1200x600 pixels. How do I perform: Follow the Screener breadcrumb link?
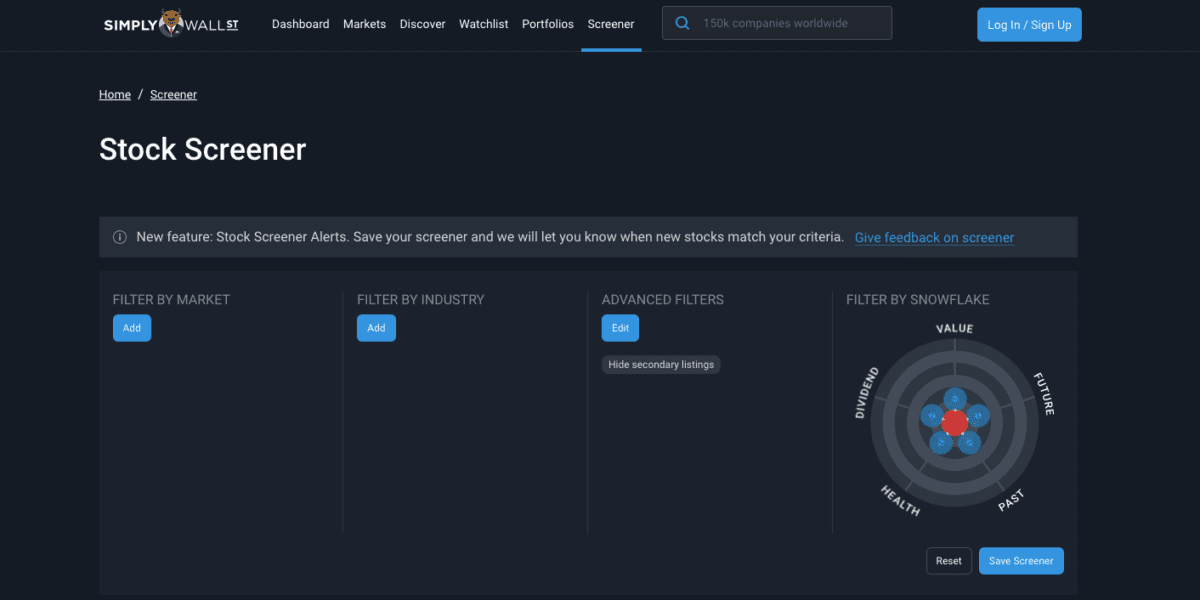174,95
